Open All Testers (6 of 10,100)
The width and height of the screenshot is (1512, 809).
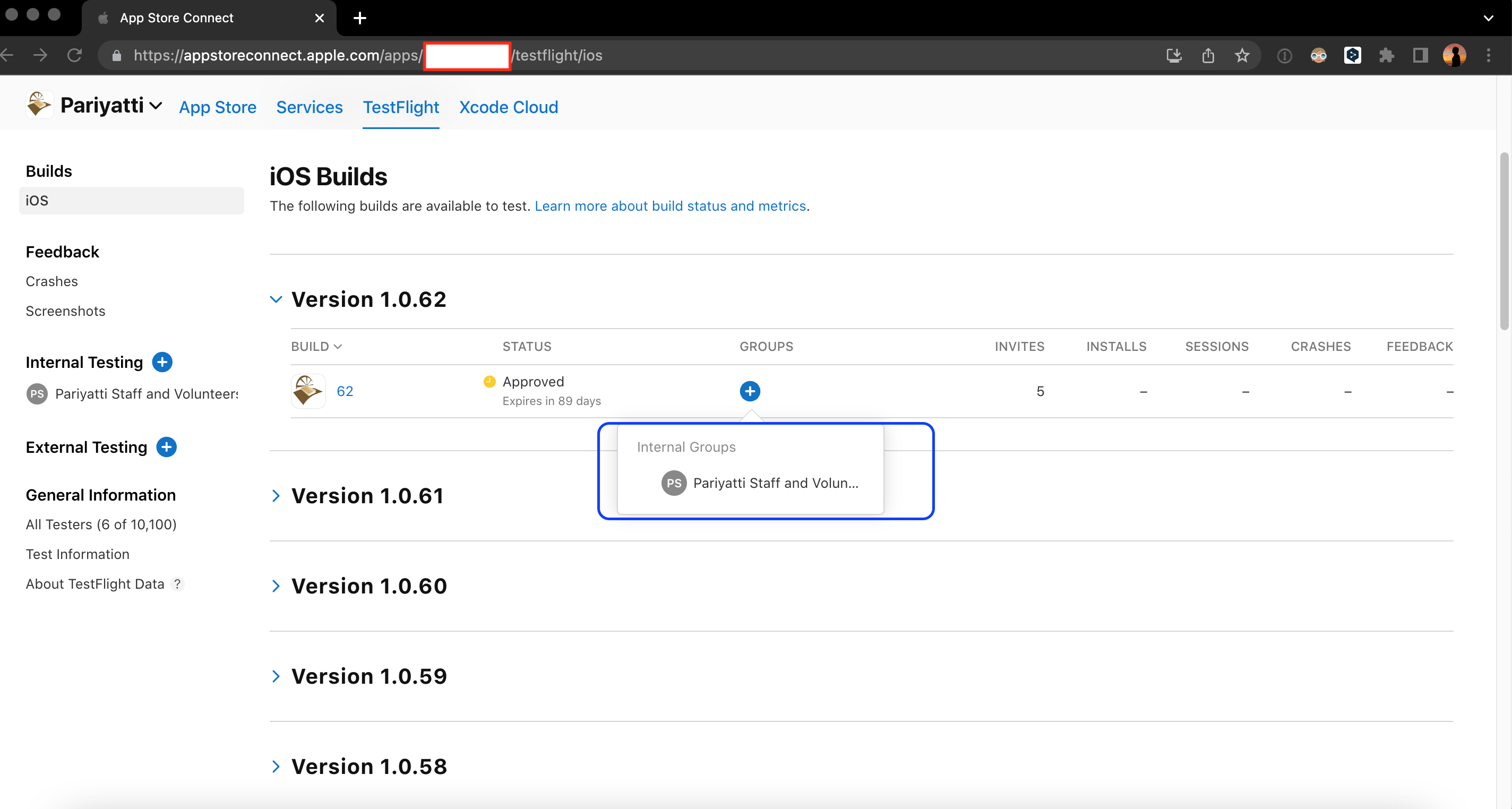101,525
